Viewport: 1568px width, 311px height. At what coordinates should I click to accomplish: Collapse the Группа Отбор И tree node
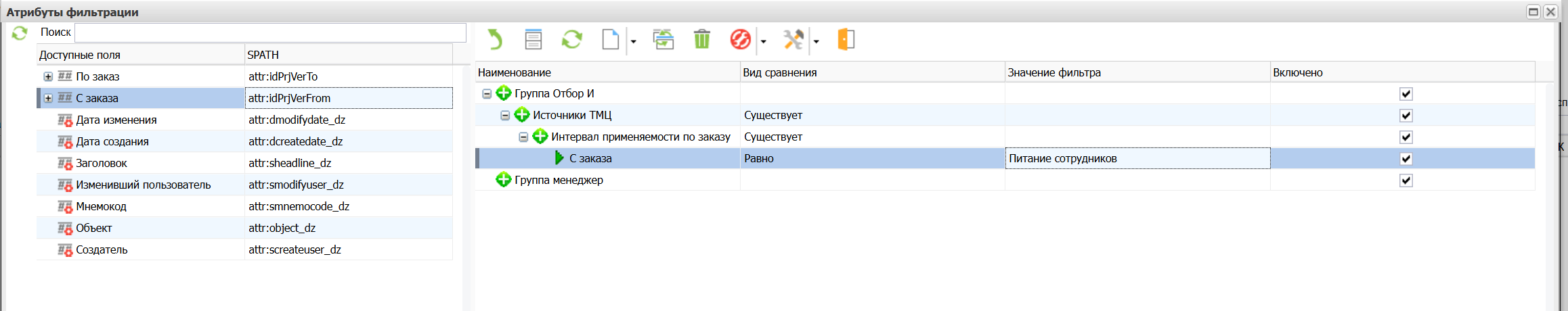tap(486, 94)
